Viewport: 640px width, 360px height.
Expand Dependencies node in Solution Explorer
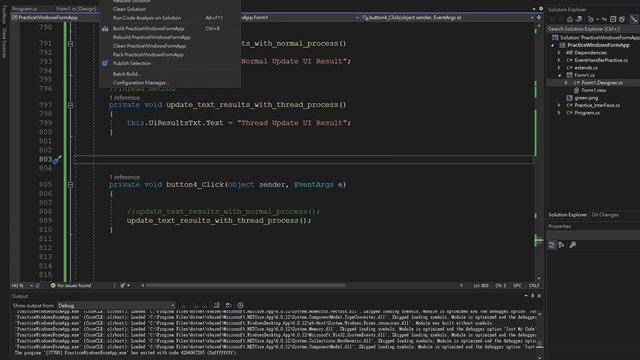point(559,53)
